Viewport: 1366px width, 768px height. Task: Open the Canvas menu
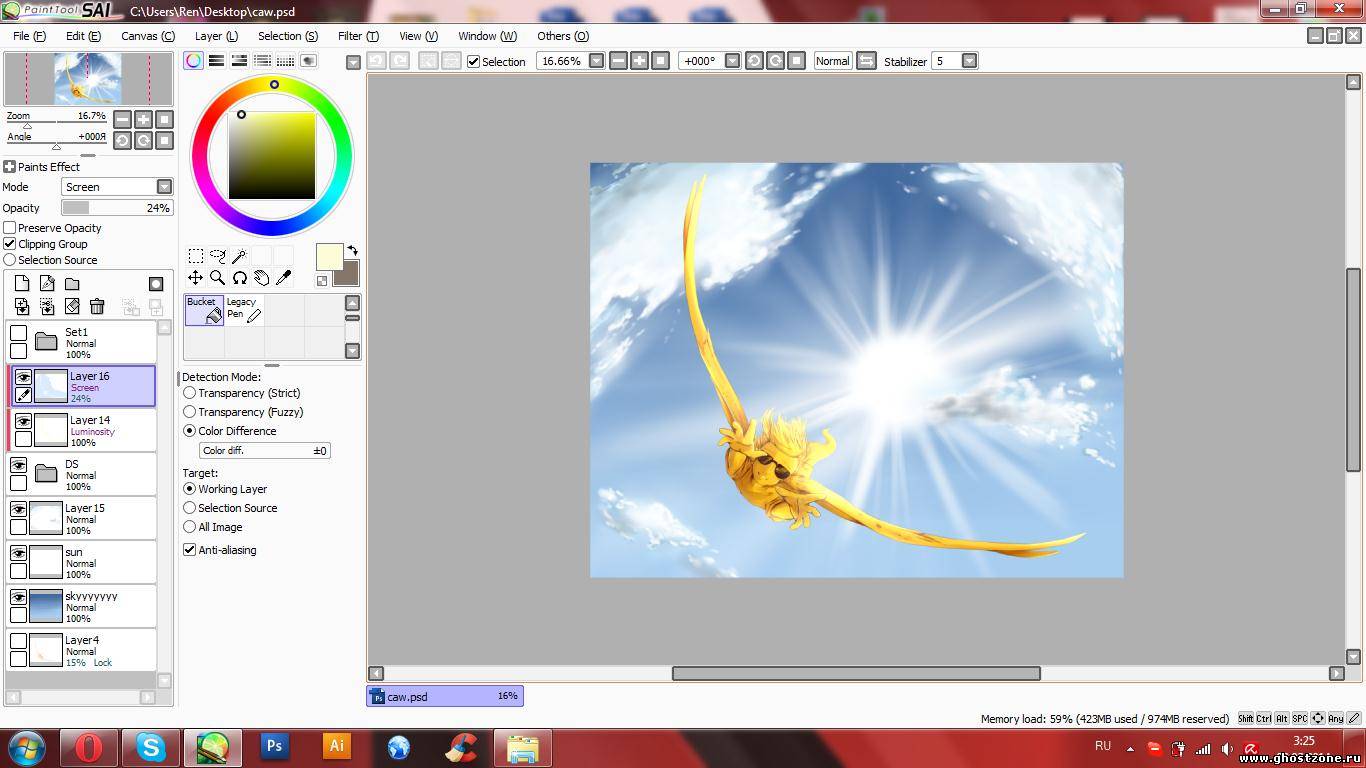click(148, 36)
